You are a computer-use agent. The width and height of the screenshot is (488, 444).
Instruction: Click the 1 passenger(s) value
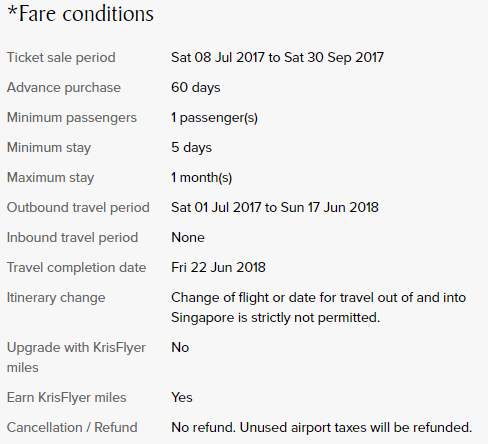tap(214, 118)
